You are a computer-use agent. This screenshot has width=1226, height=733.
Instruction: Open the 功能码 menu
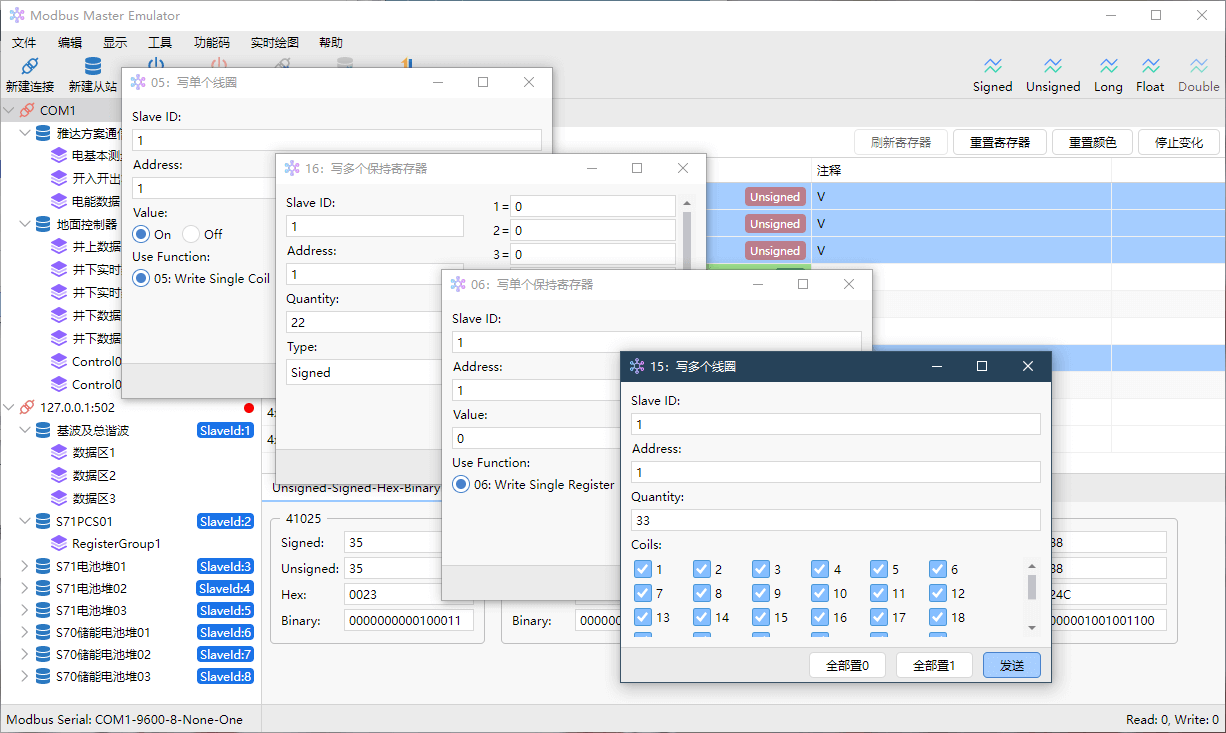(x=211, y=43)
